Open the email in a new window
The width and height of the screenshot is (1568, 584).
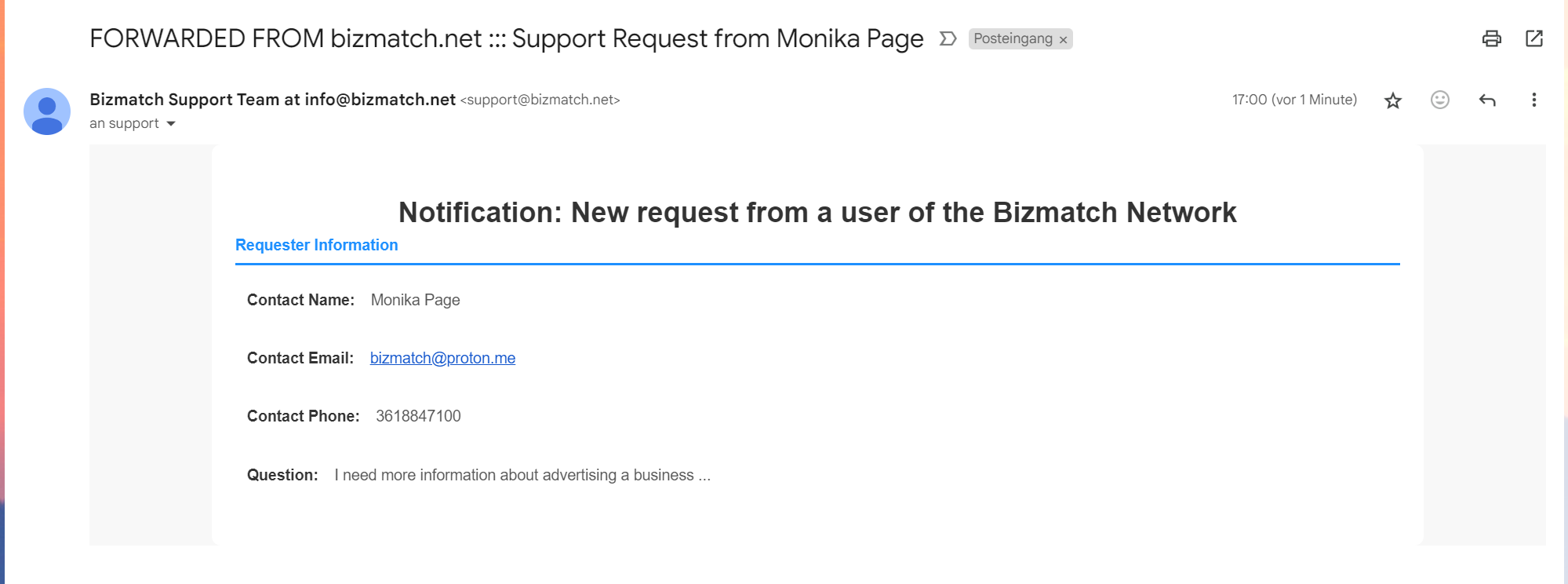pyautogui.click(x=1534, y=38)
